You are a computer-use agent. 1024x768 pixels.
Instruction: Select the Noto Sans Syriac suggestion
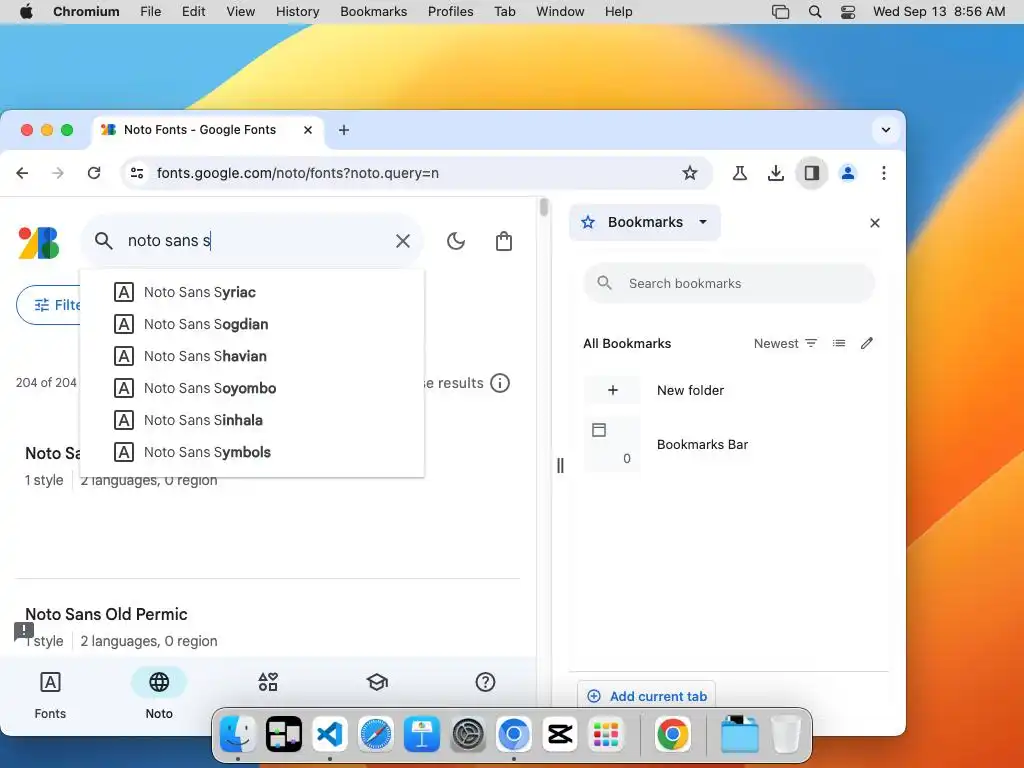(252, 292)
